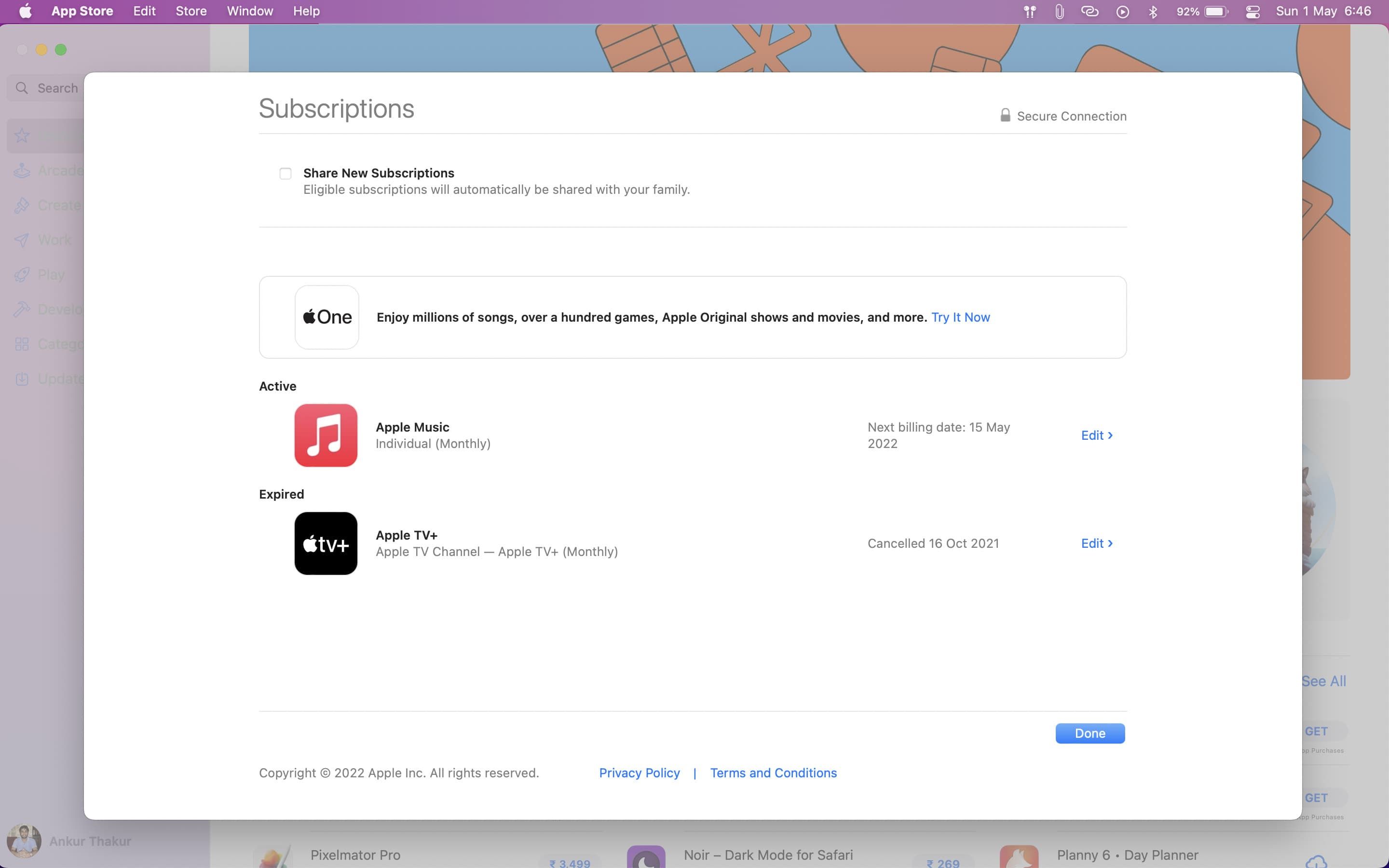Enable Share New Subscriptions checkbox
The width and height of the screenshot is (1389, 868).
(x=285, y=174)
